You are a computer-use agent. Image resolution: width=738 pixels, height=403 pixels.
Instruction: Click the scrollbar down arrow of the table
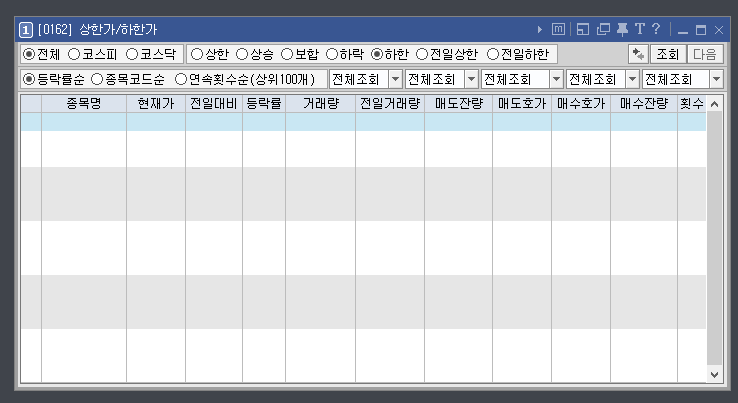tap(714, 375)
